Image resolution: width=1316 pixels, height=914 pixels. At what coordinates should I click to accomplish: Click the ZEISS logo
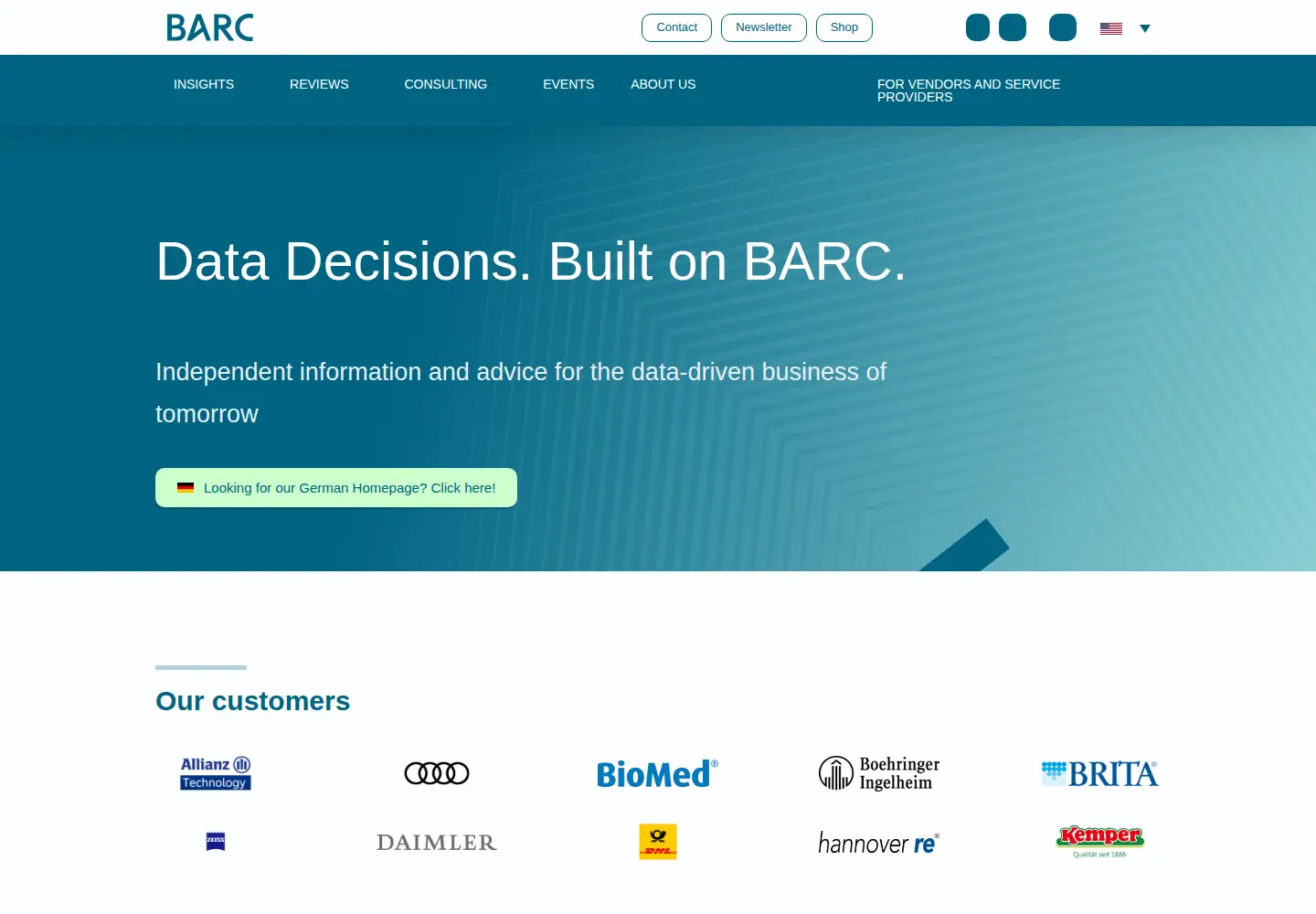point(216,842)
